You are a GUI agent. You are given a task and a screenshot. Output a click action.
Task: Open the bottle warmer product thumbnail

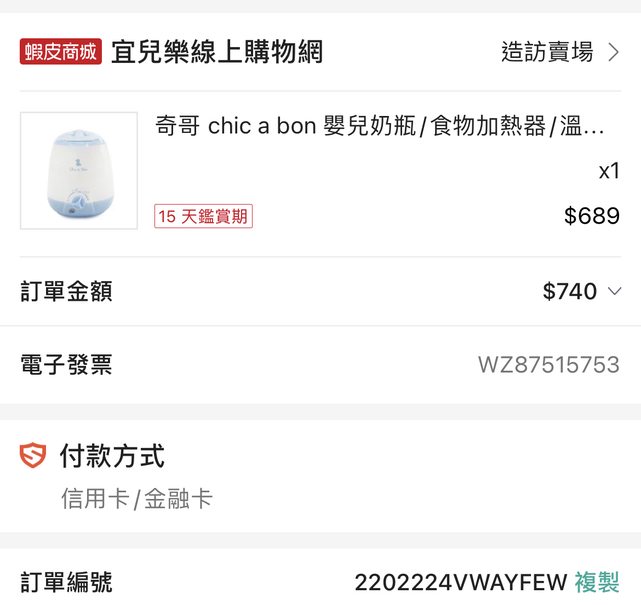(x=79, y=171)
